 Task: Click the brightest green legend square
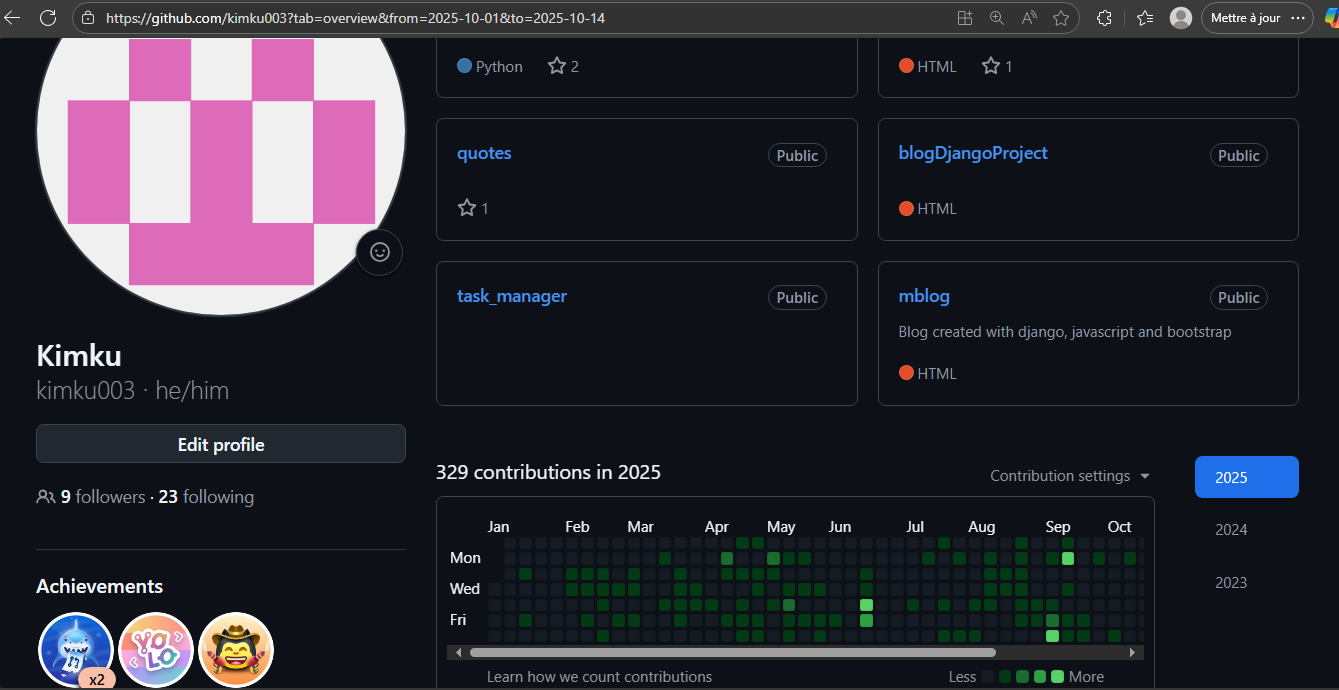tap(1057, 677)
